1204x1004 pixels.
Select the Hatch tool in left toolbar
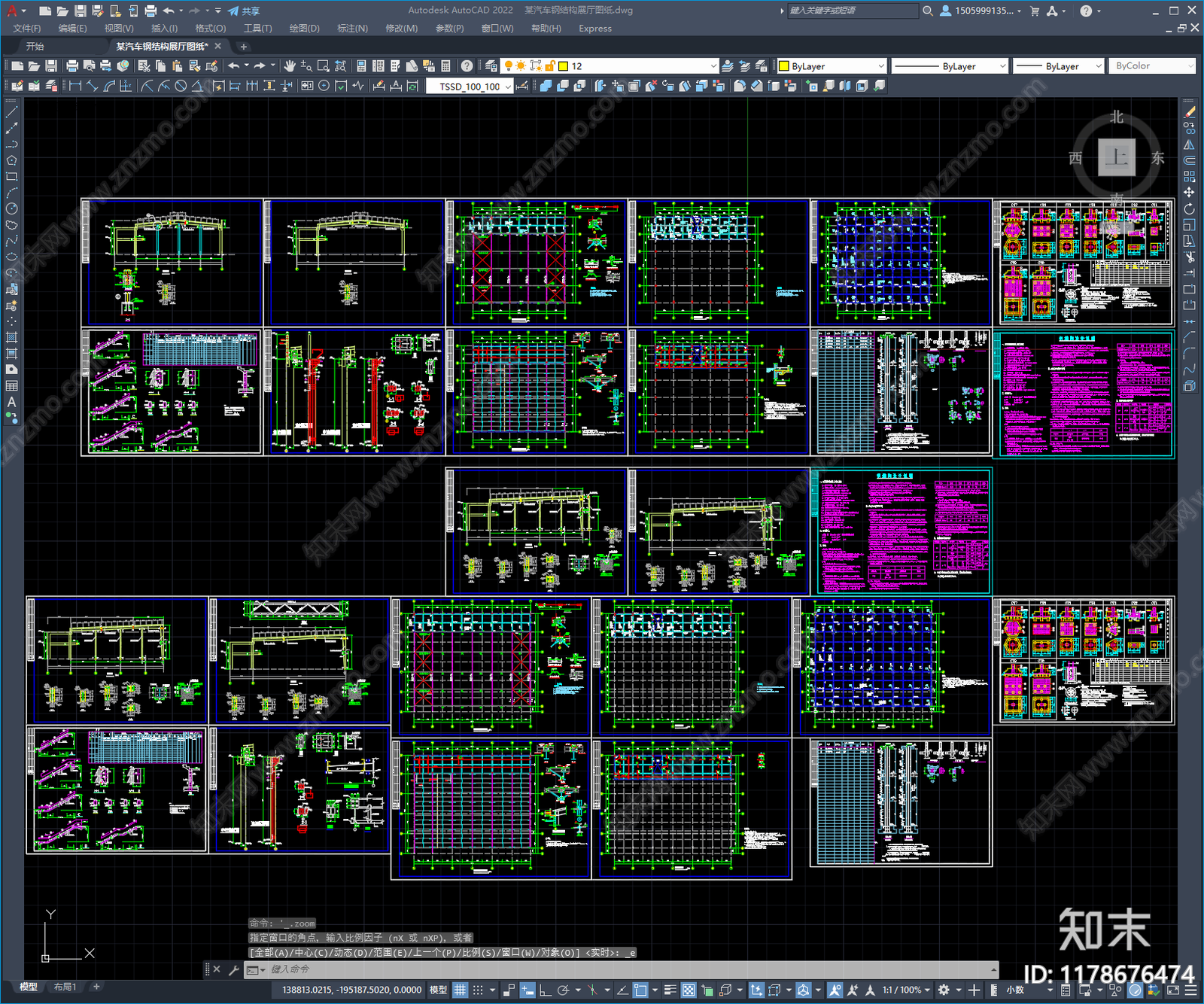point(11,337)
